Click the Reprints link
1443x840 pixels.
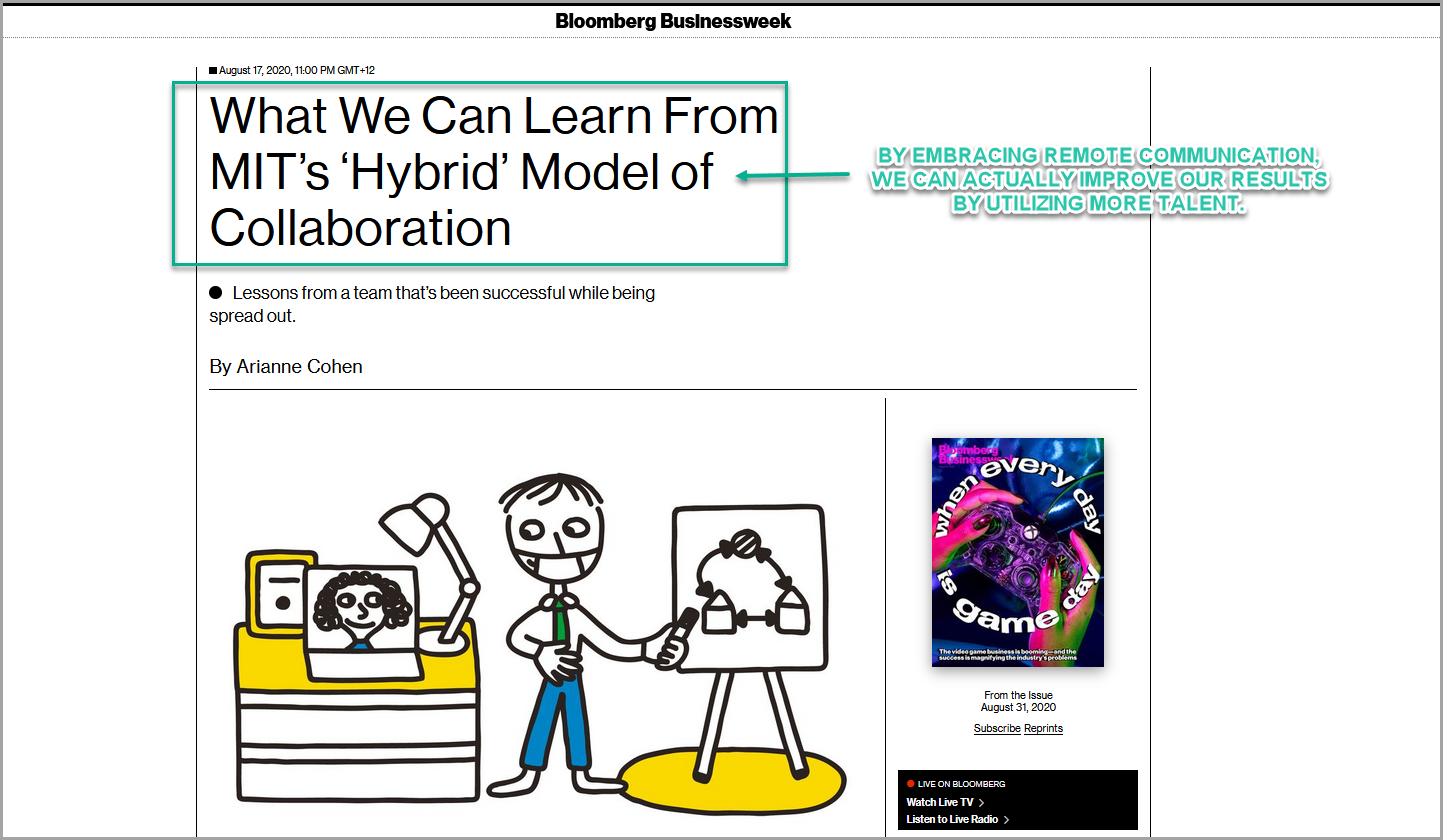(1043, 729)
